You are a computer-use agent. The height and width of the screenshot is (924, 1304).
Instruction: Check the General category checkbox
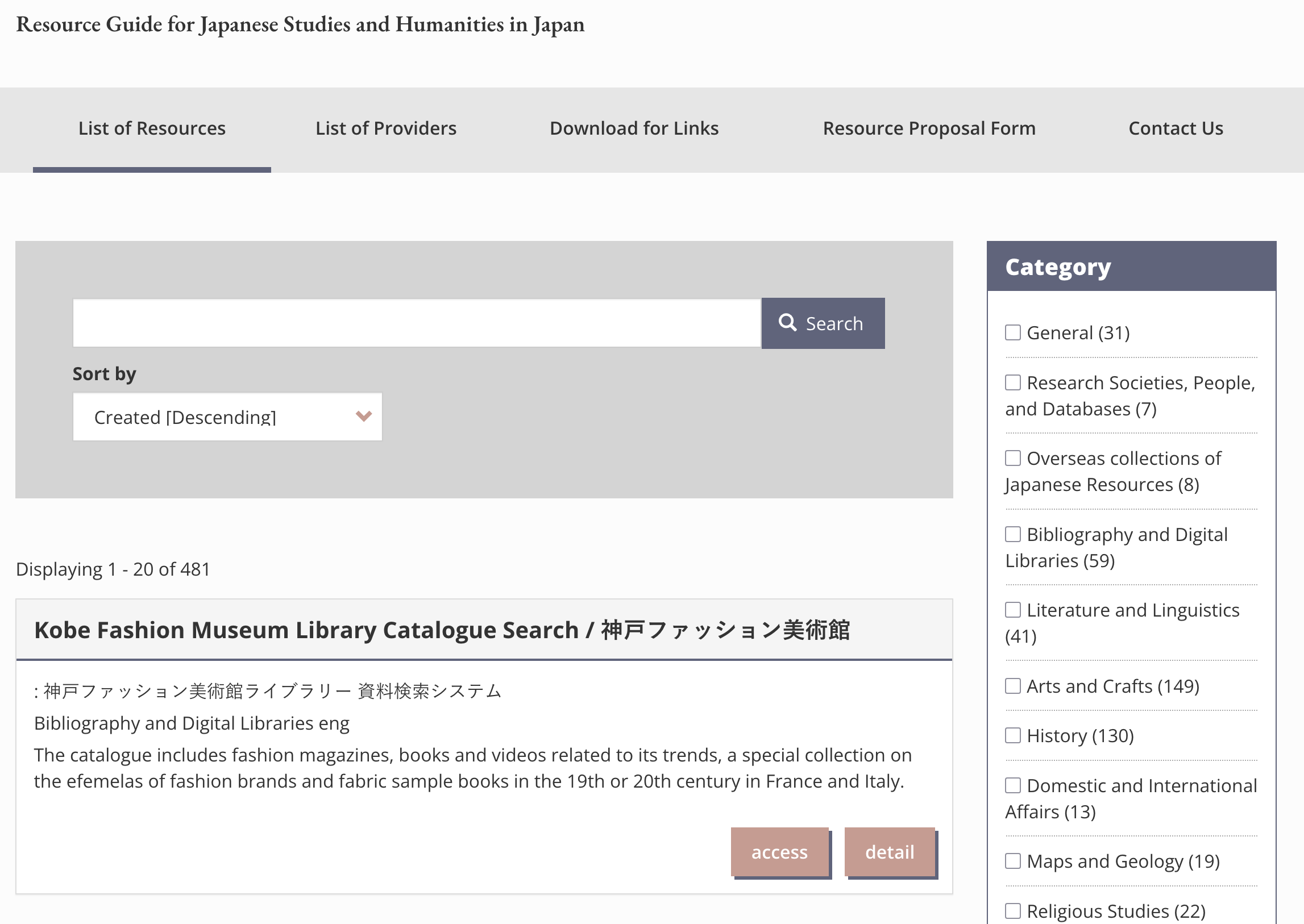(1012, 332)
